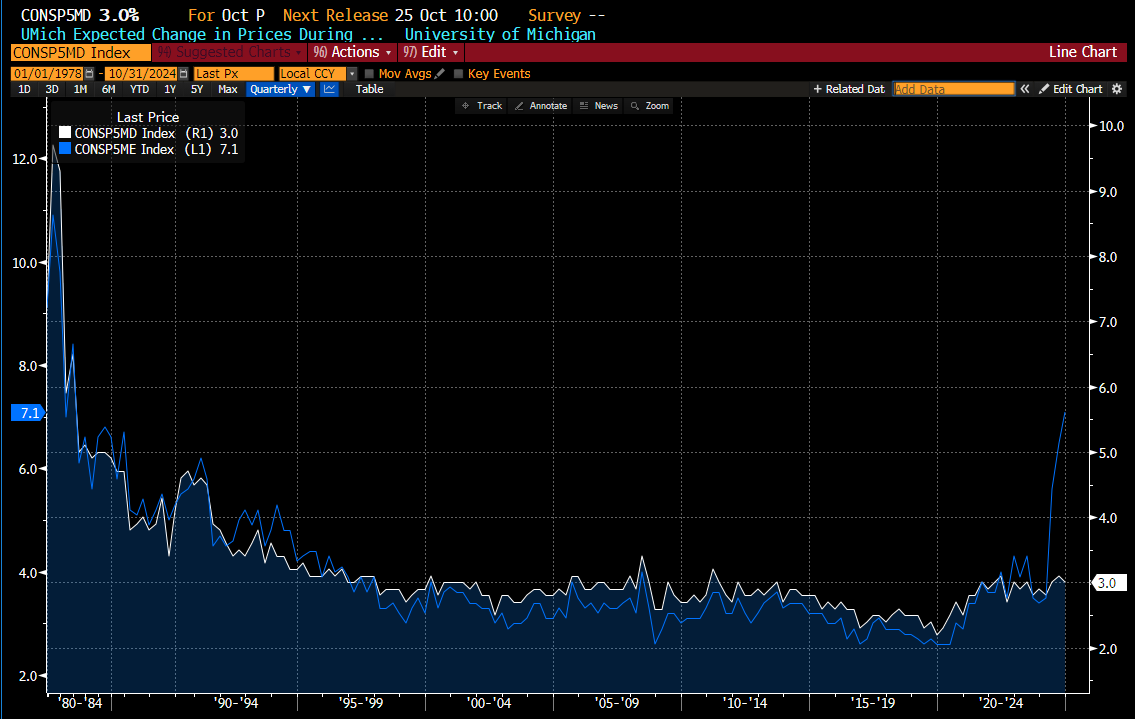
Task: Click the Edit Chart button
Action: point(1071,89)
